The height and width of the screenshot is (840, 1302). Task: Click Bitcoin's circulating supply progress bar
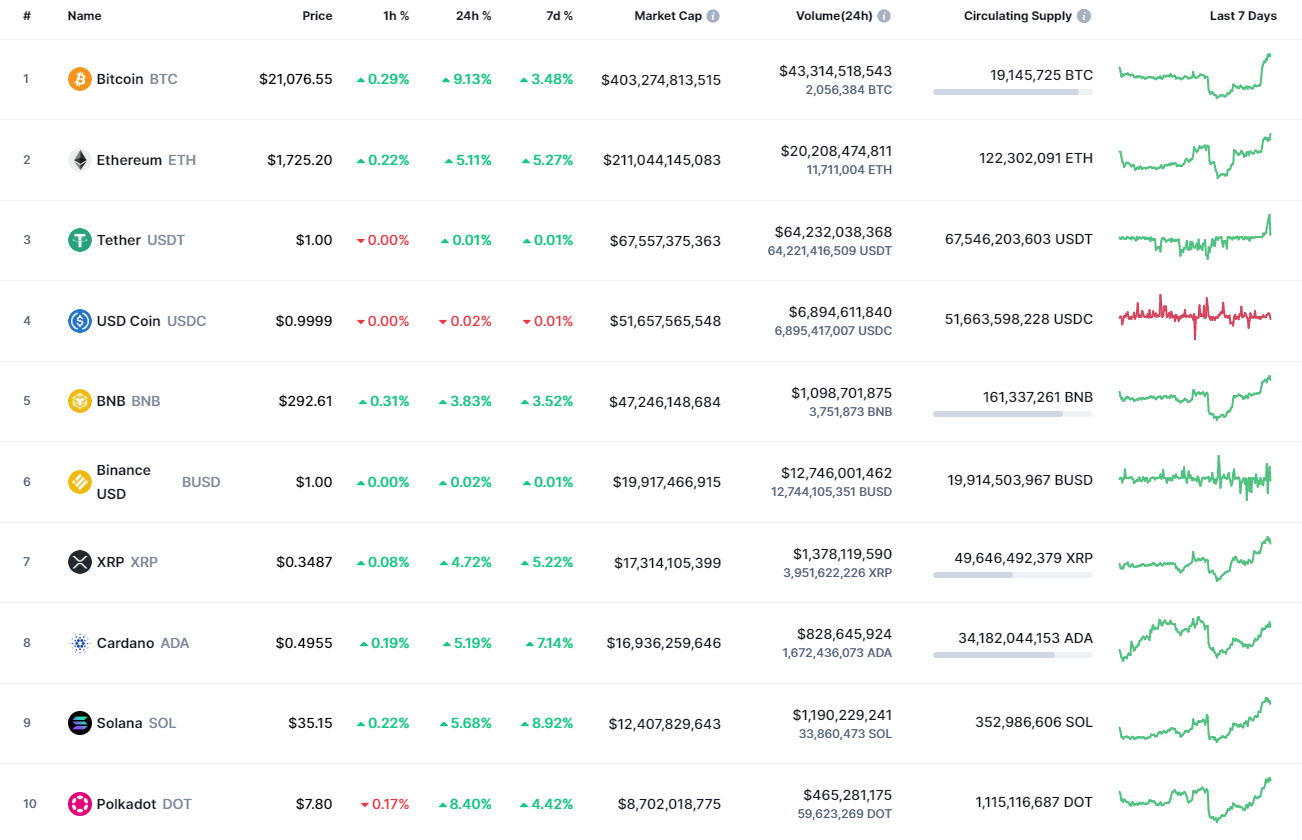1011,93
